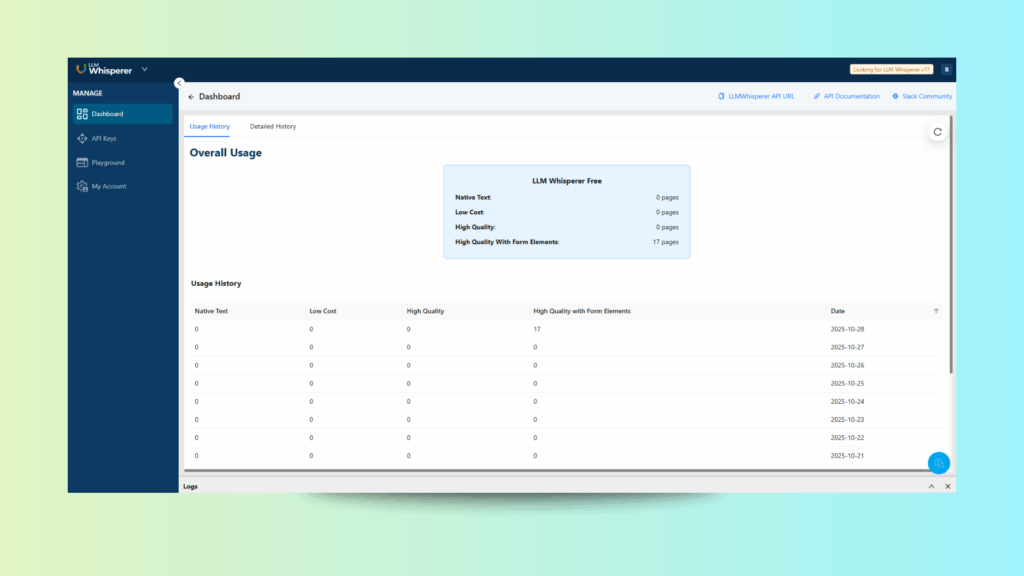Click the My Account gear icon

point(82,186)
